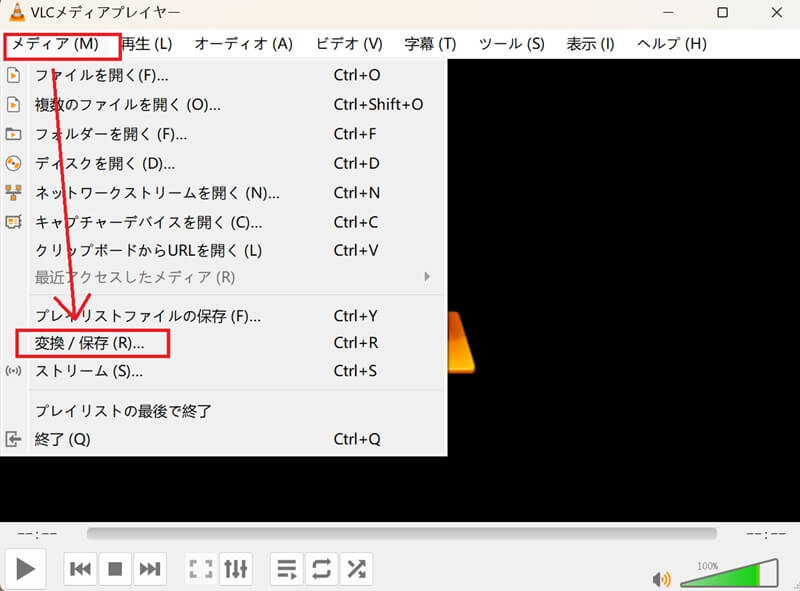The image size is (800, 591).
Task: Stop playback with the square button
Action: pos(115,569)
